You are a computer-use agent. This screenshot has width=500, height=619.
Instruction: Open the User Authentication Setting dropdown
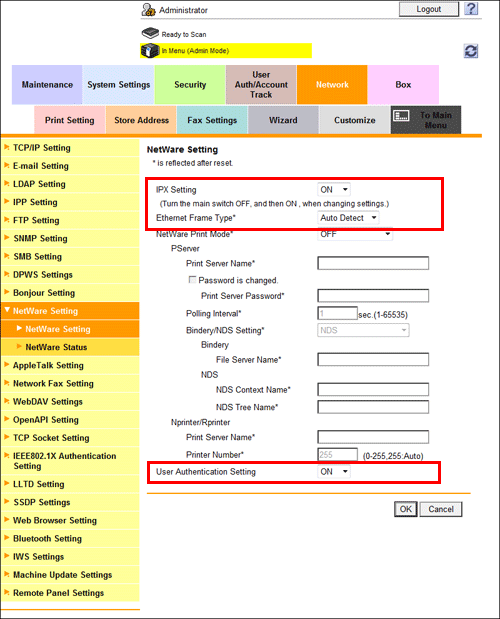pos(333,471)
